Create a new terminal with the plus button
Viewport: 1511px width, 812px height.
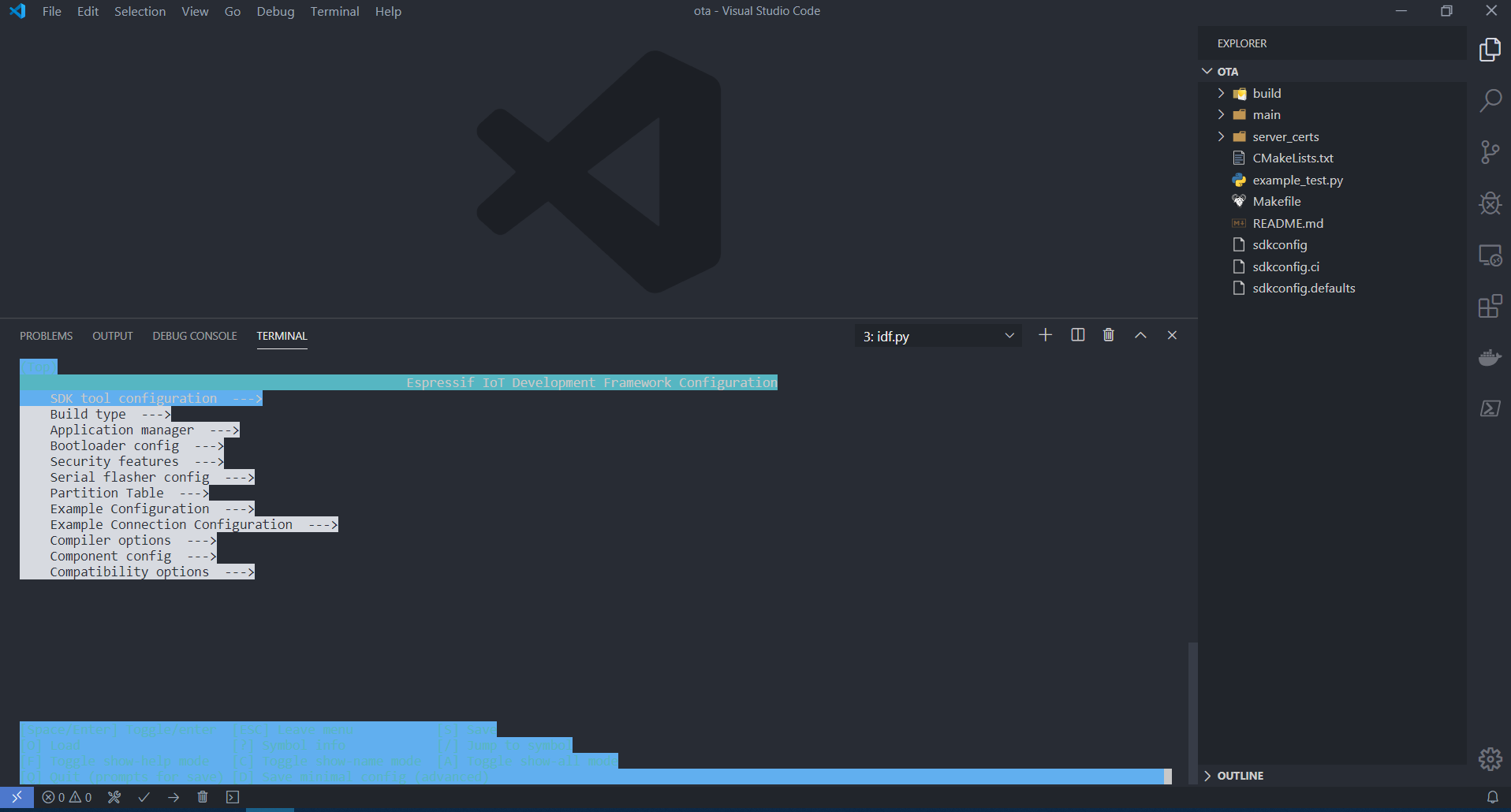click(x=1045, y=334)
